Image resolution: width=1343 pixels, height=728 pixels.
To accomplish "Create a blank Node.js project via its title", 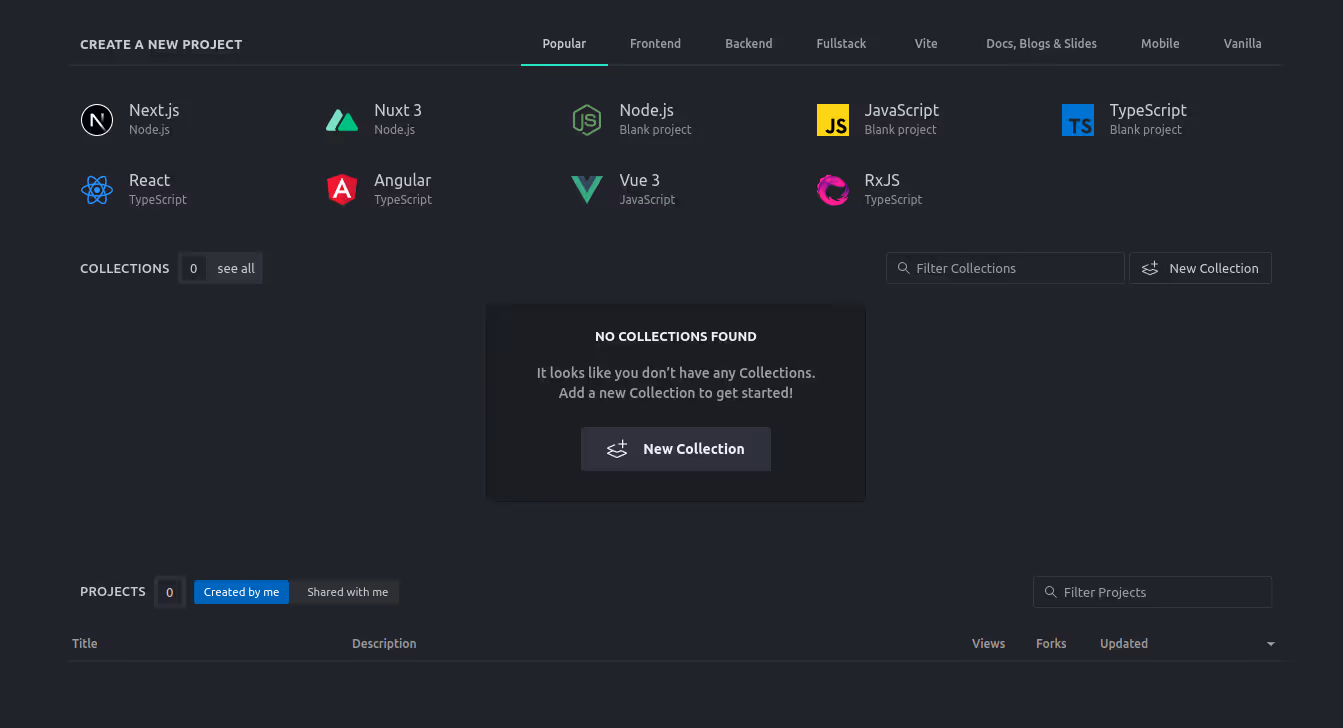I will pos(646,110).
